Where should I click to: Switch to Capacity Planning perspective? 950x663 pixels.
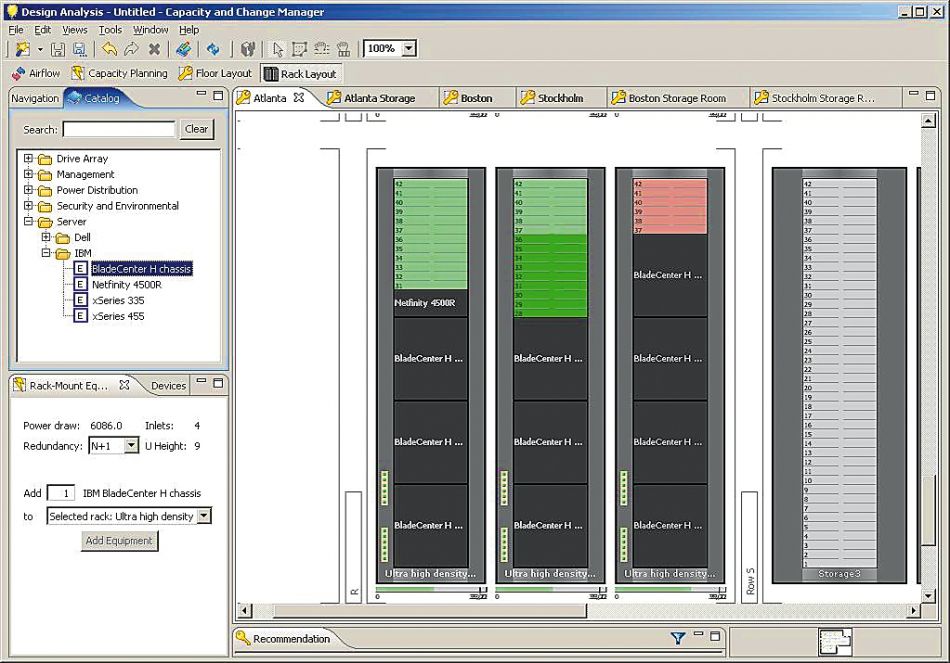coord(119,73)
